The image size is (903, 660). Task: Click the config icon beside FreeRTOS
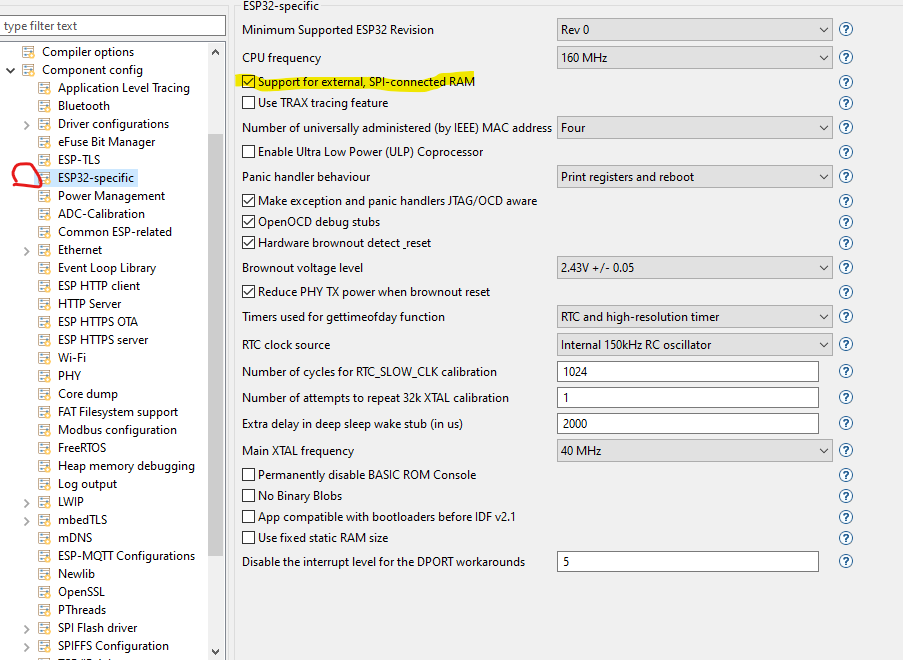[x=44, y=447]
